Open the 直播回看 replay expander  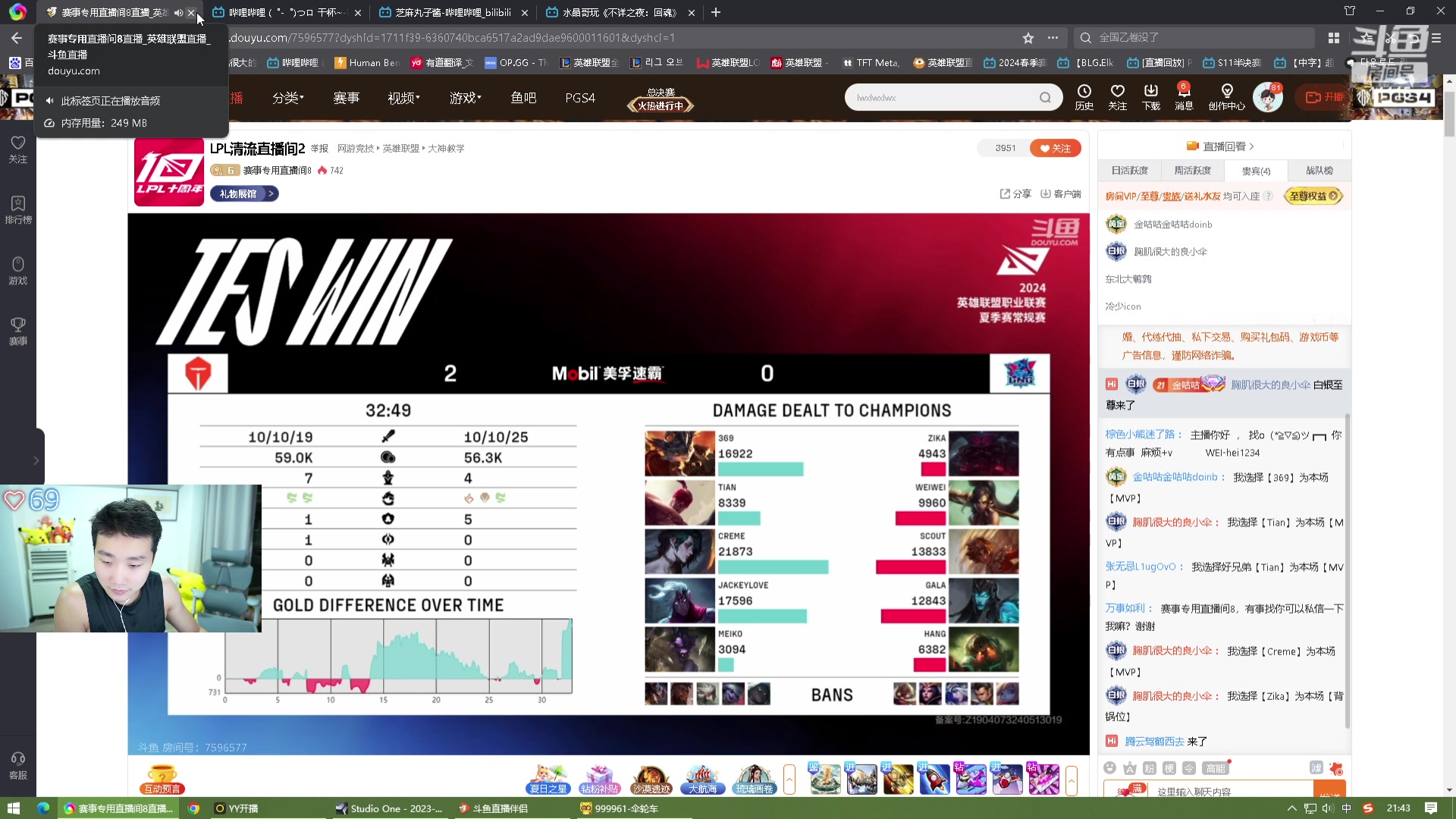[x=1220, y=146]
